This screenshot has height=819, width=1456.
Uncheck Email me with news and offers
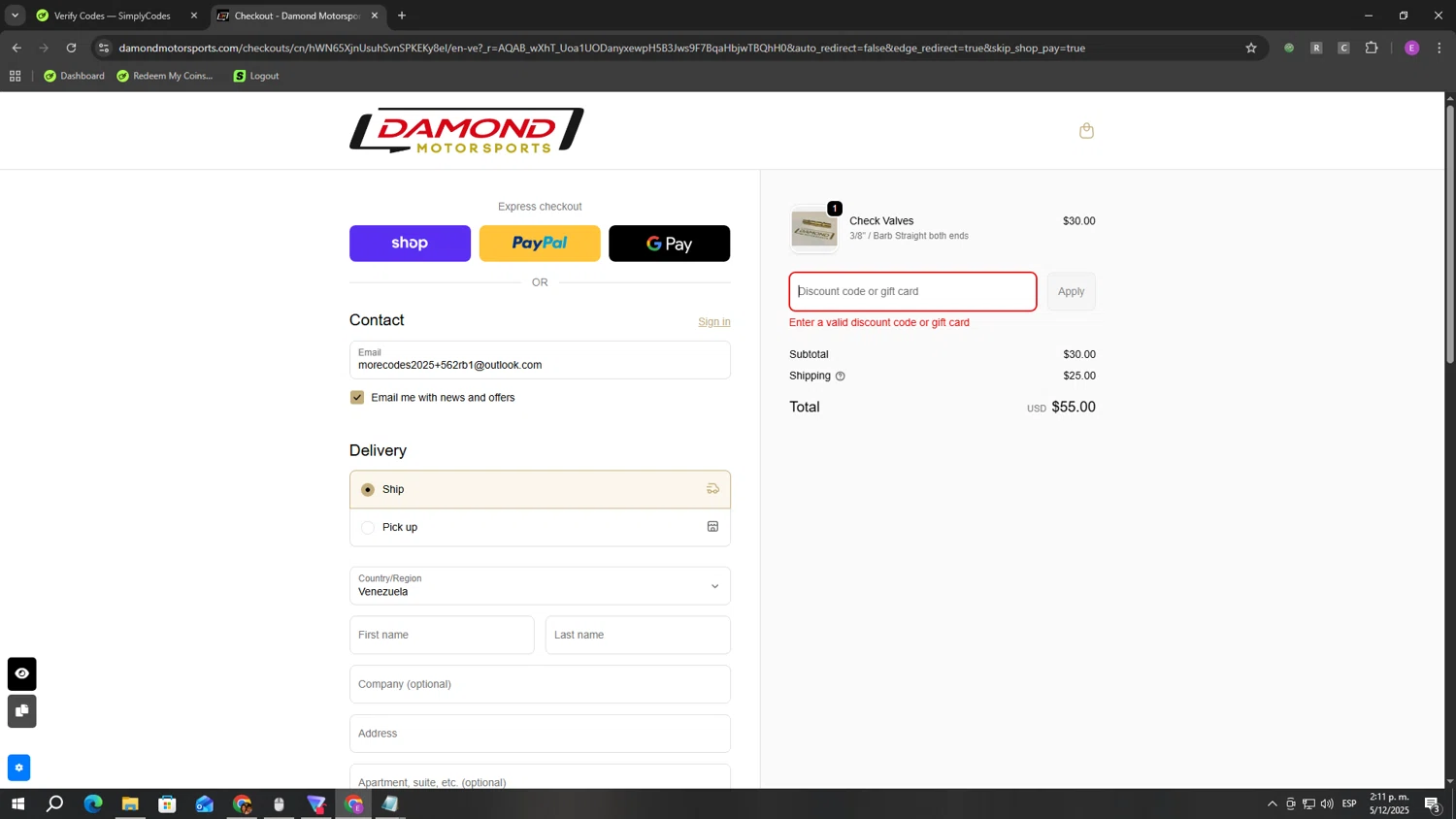(357, 397)
